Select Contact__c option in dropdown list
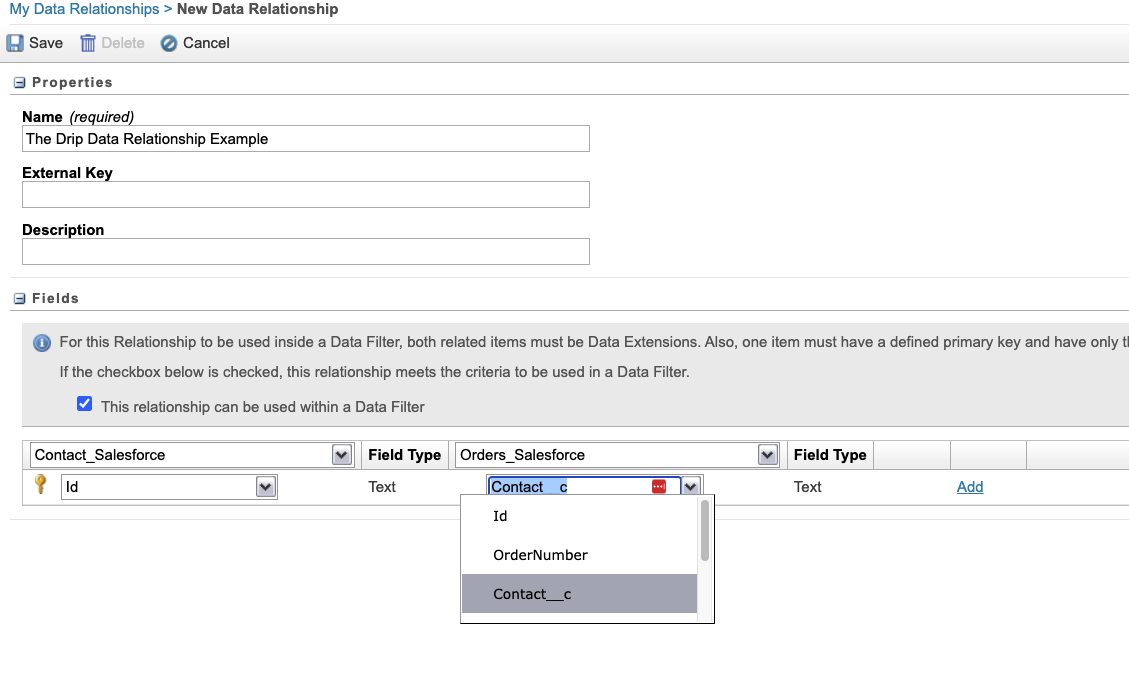 tap(580, 594)
